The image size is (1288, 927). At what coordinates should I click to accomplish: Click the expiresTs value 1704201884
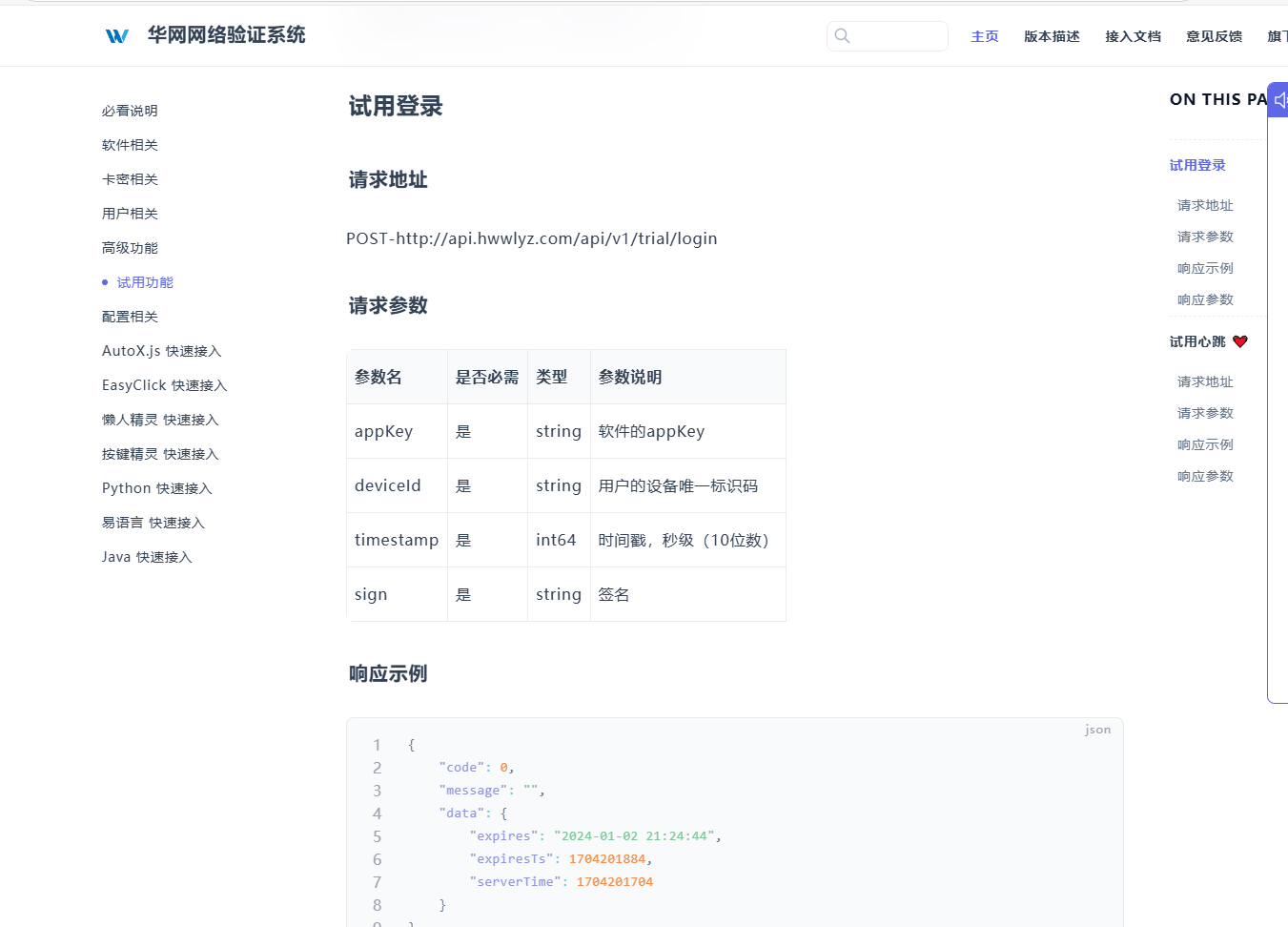point(607,859)
